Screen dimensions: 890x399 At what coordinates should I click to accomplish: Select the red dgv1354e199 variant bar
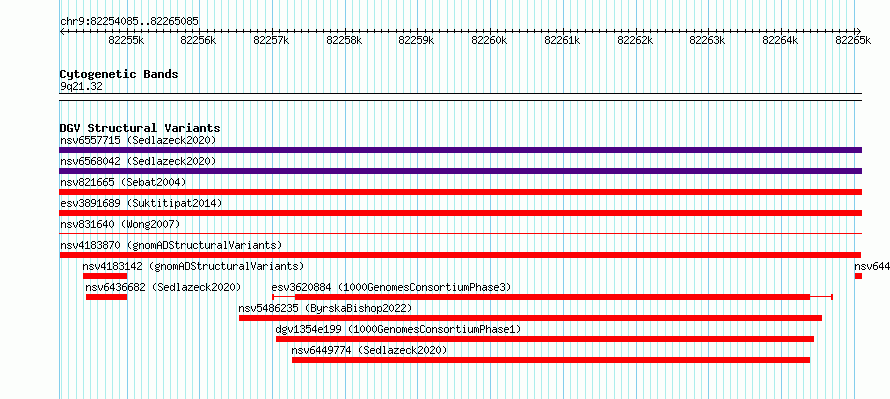[x=545, y=339]
